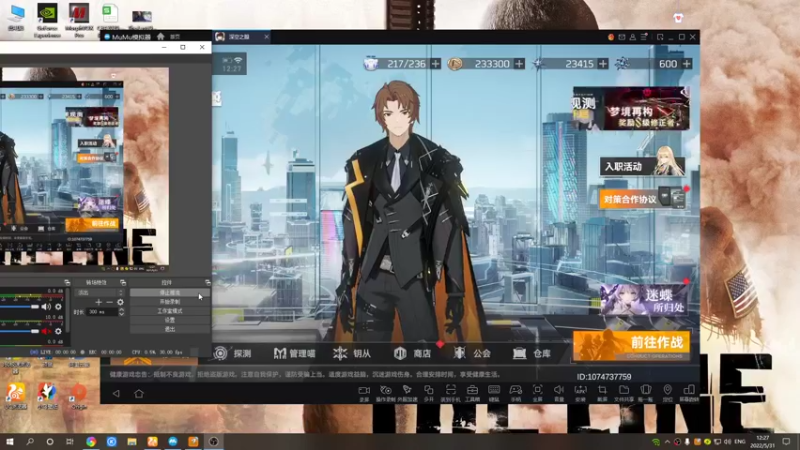
Task: Add a scene transition with plus
Action: pos(98,302)
